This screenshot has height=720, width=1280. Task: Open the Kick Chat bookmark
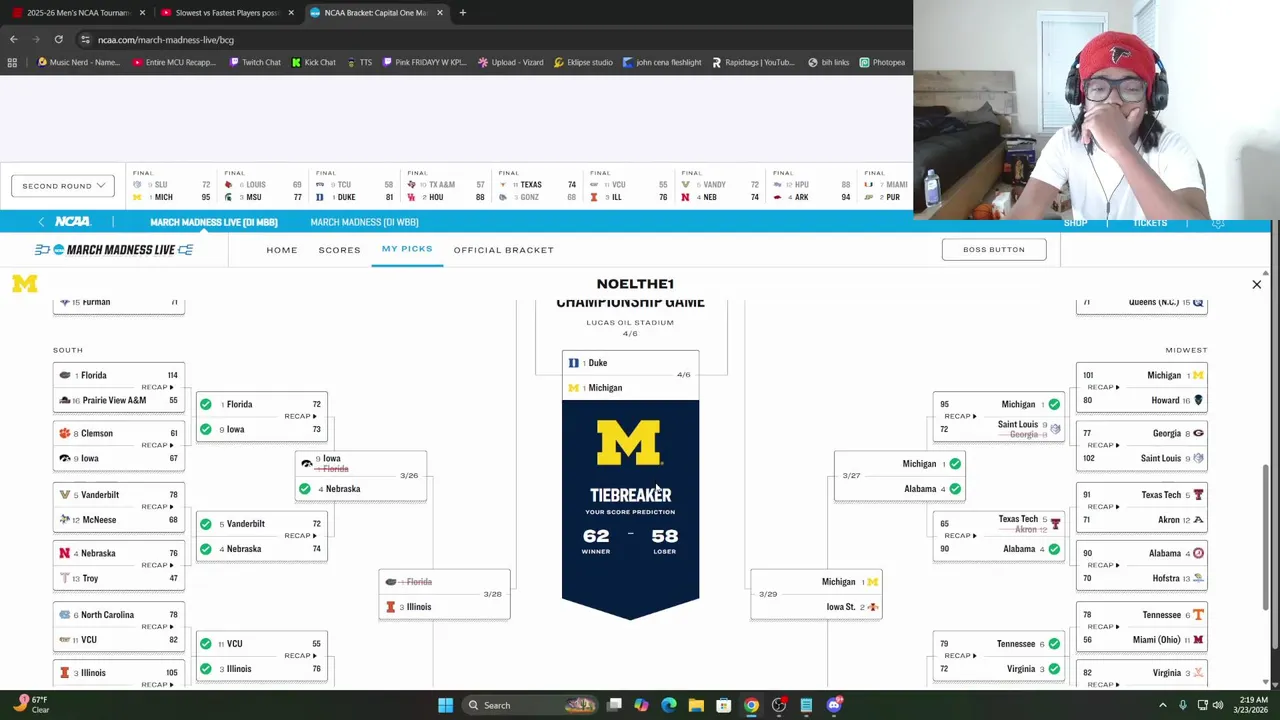click(x=313, y=62)
